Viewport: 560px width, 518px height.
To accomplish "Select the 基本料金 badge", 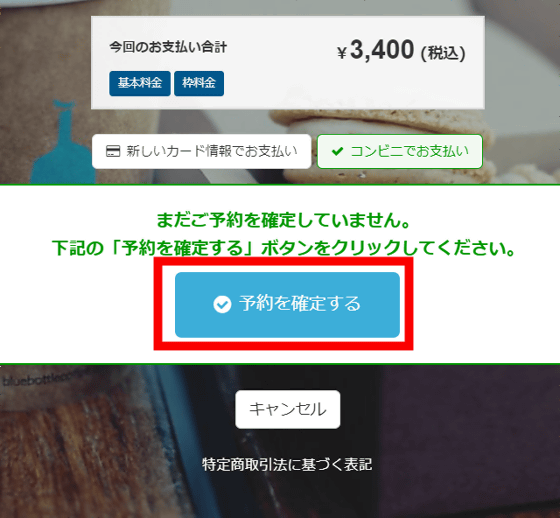I will pyautogui.click(x=140, y=83).
